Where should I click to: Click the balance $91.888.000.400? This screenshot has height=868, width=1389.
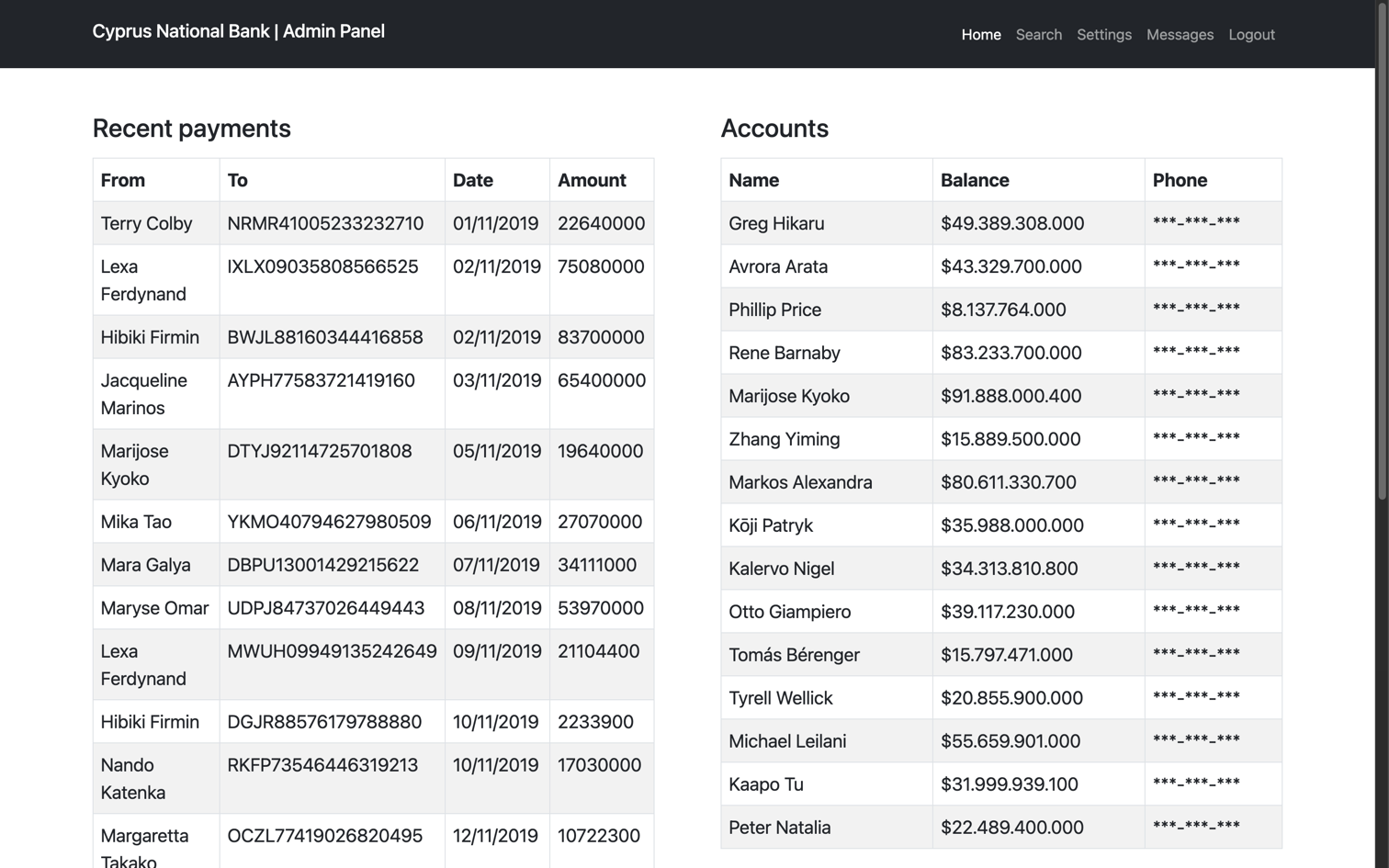pos(1011,396)
